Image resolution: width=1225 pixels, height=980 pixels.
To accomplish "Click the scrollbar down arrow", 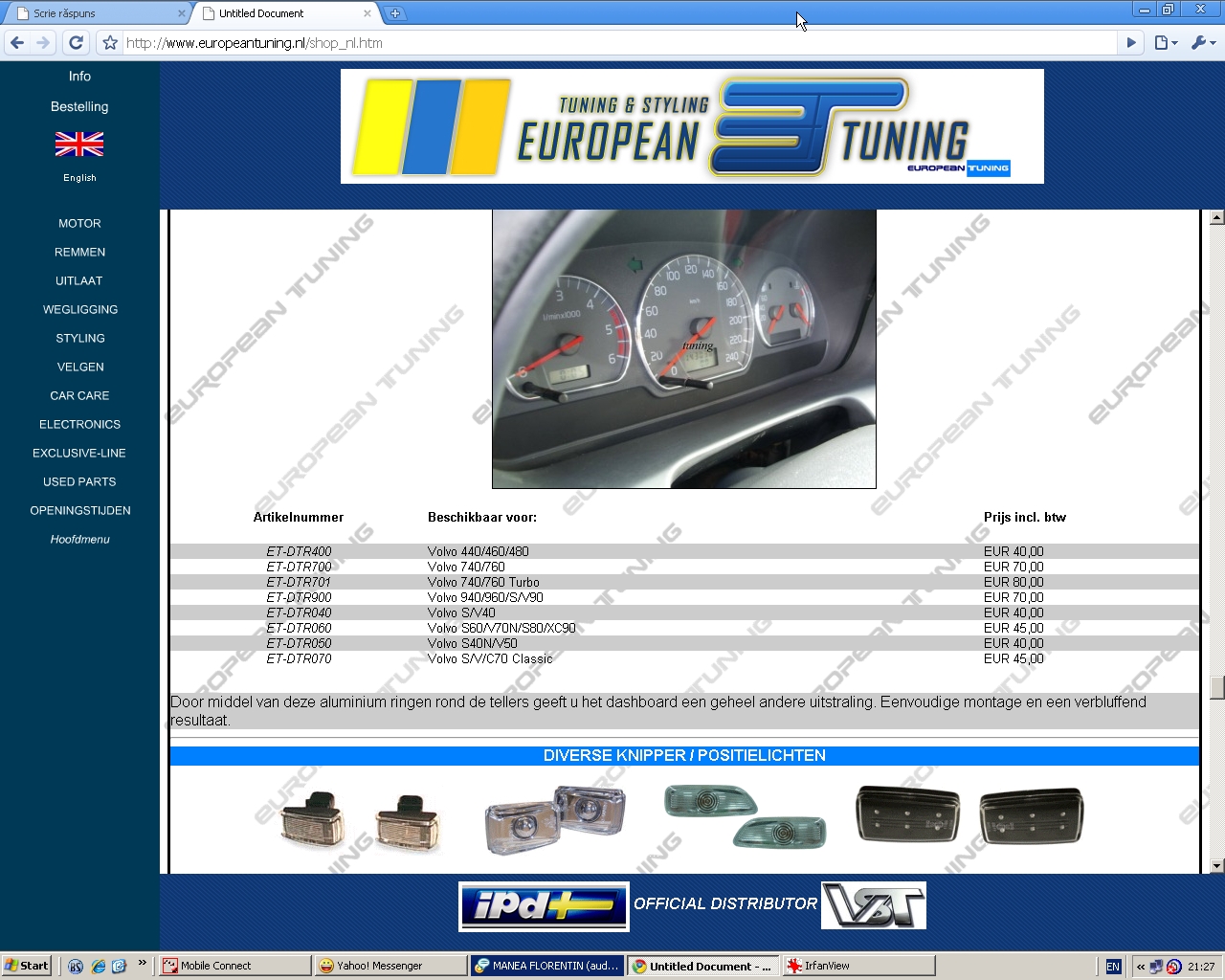I will point(1216,866).
